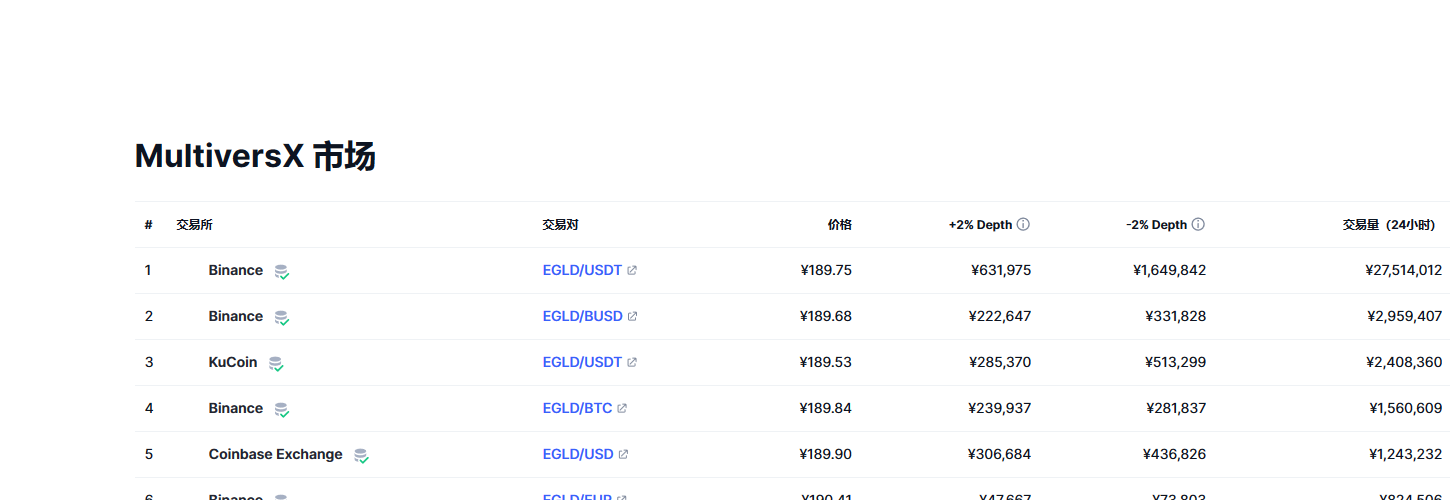Click verified reserves icon beside Binance row 1
The height and width of the screenshot is (500, 1450).
[x=282, y=272]
